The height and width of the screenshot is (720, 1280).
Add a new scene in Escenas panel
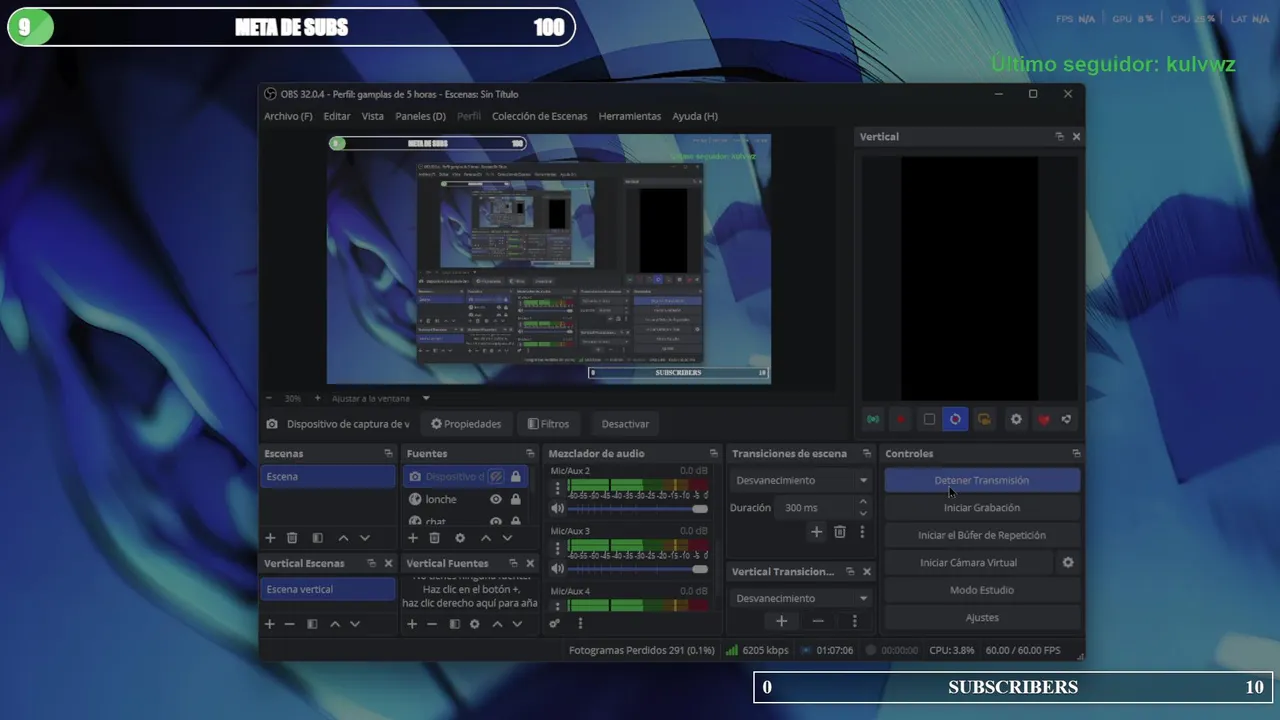(x=270, y=538)
